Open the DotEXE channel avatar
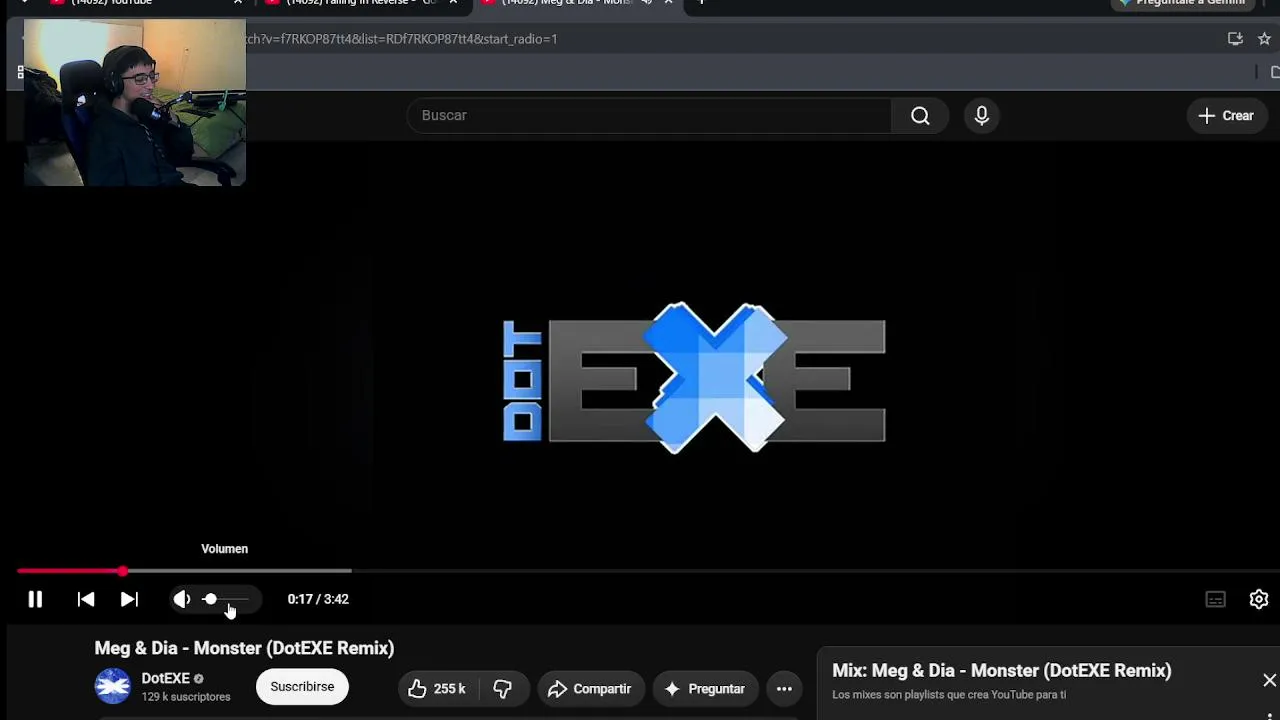Image resolution: width=1280 pixels, height=720 pixels. click(113, 686)
